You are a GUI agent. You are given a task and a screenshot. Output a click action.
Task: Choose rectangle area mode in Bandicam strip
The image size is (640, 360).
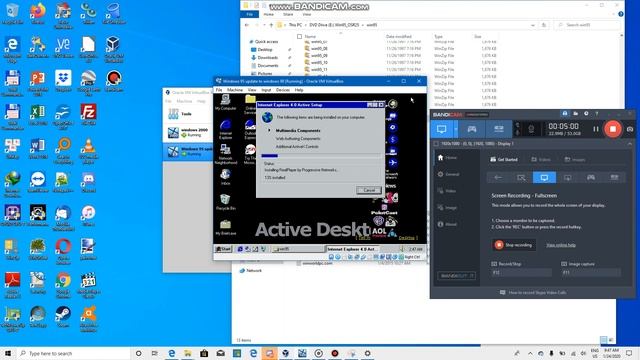tap(521, 178)
